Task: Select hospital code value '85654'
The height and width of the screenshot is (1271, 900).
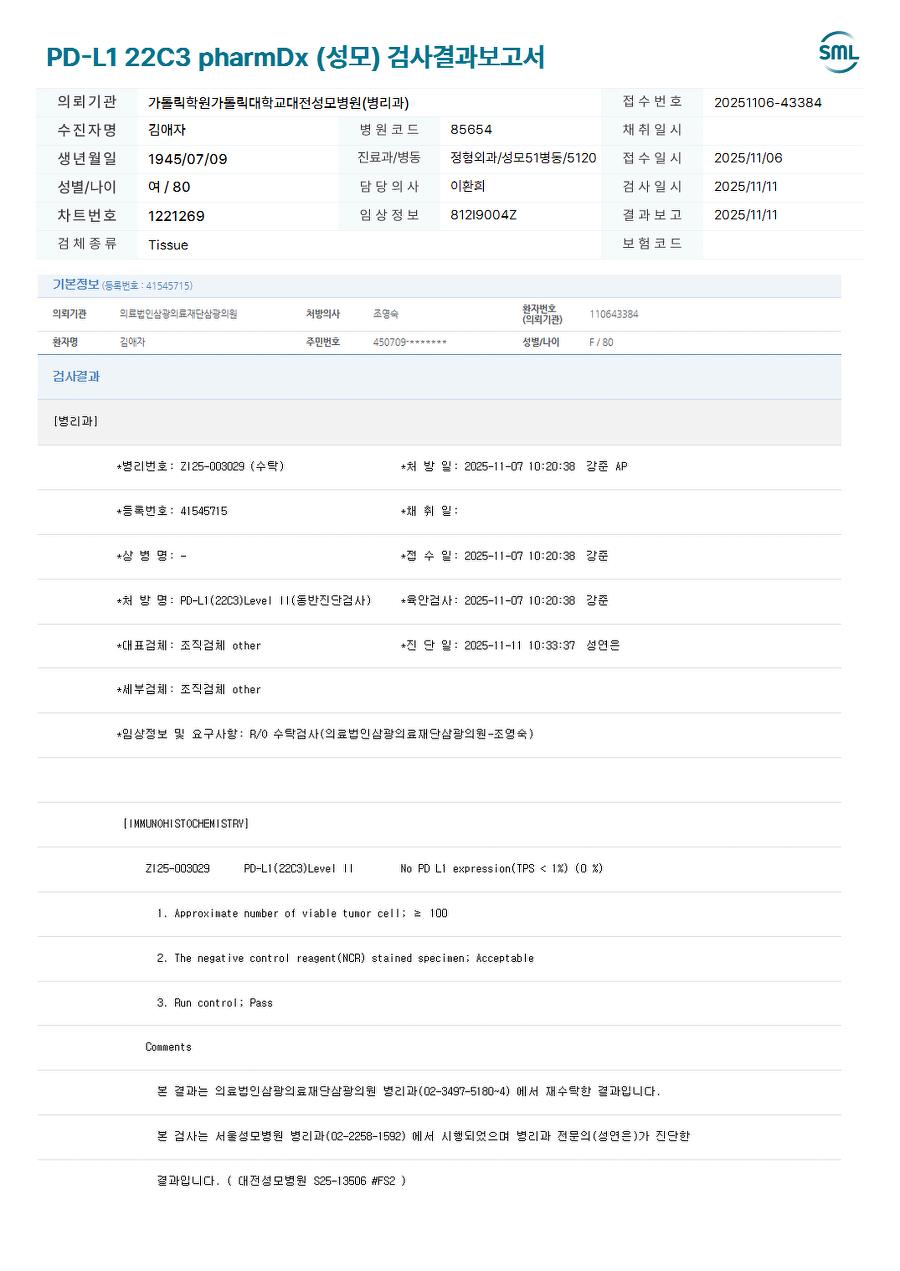Action: (471, 130)
